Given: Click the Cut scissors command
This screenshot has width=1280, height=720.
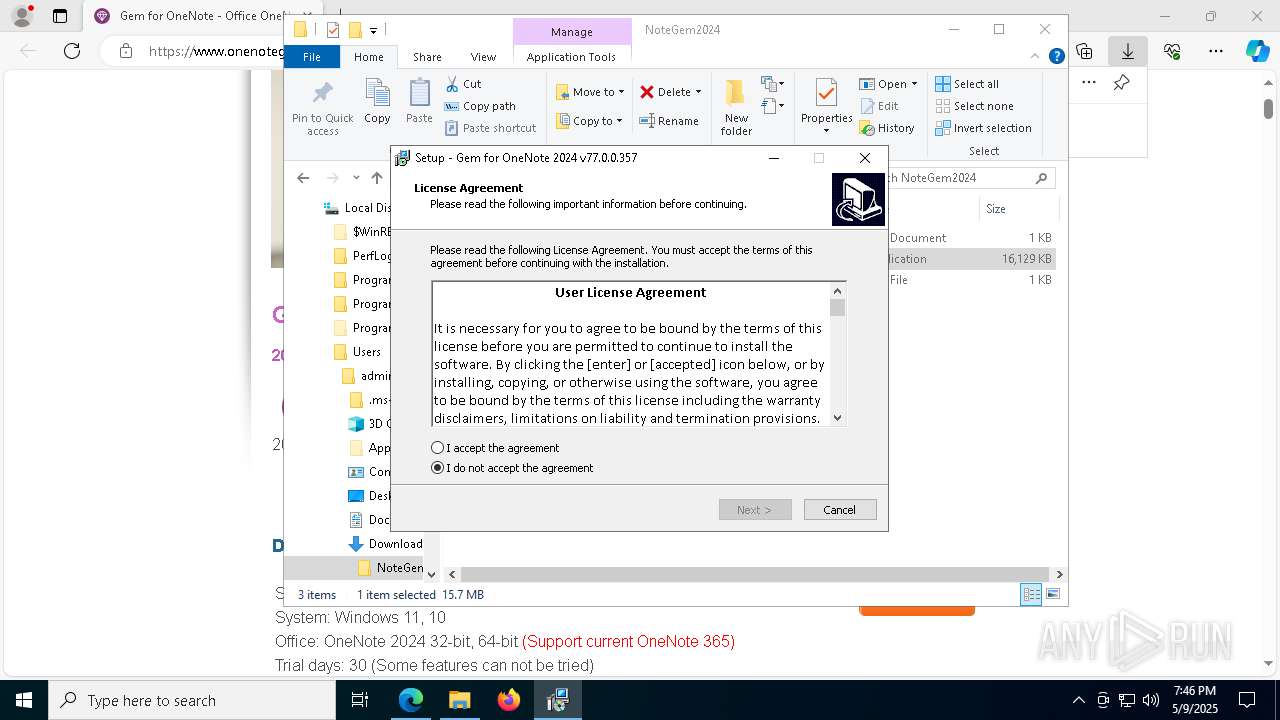Looking at the screenshot, I should pyautogui.click(x=463, y=84).
